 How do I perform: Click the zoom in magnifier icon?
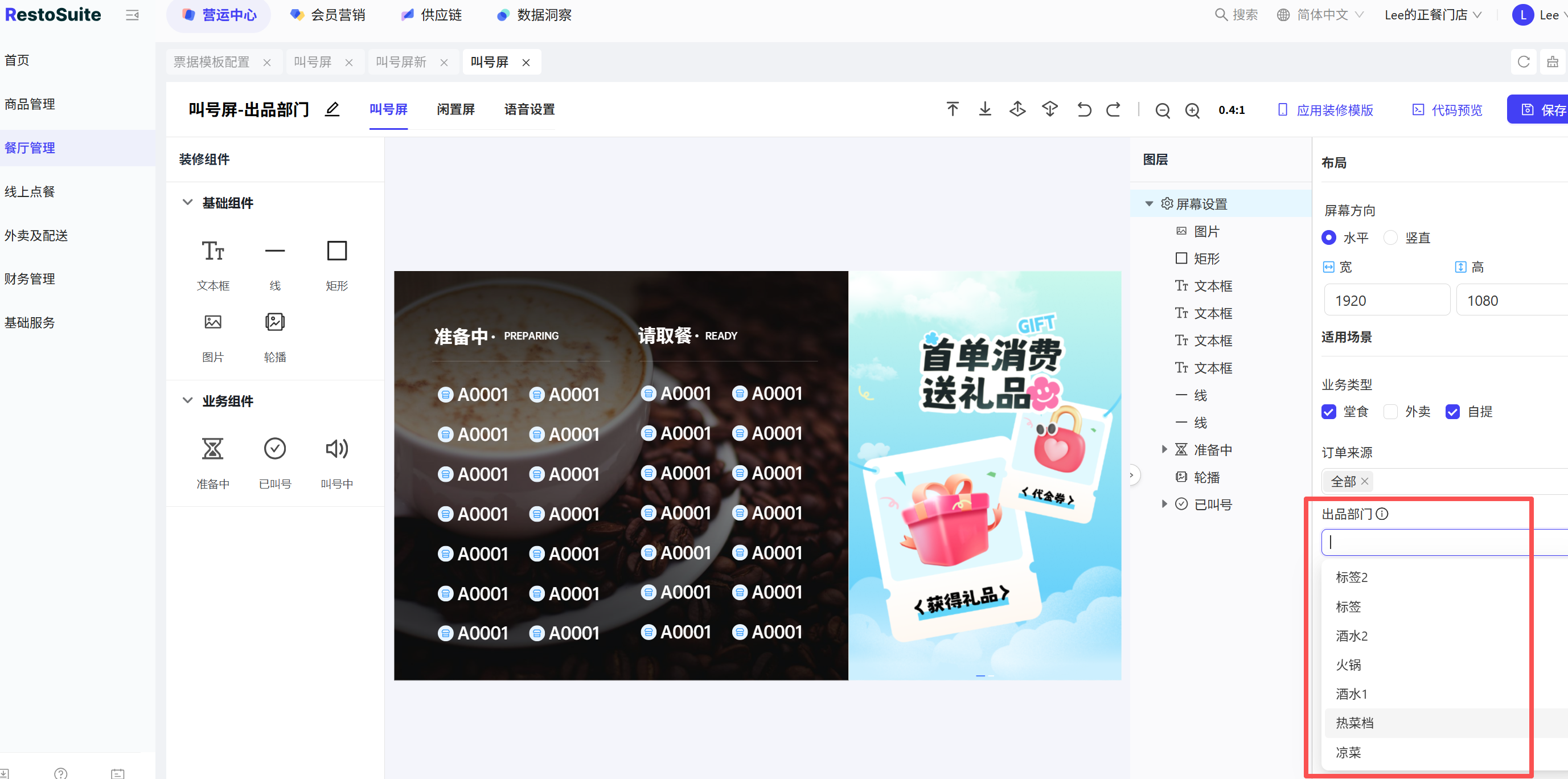click(1192, 110)
